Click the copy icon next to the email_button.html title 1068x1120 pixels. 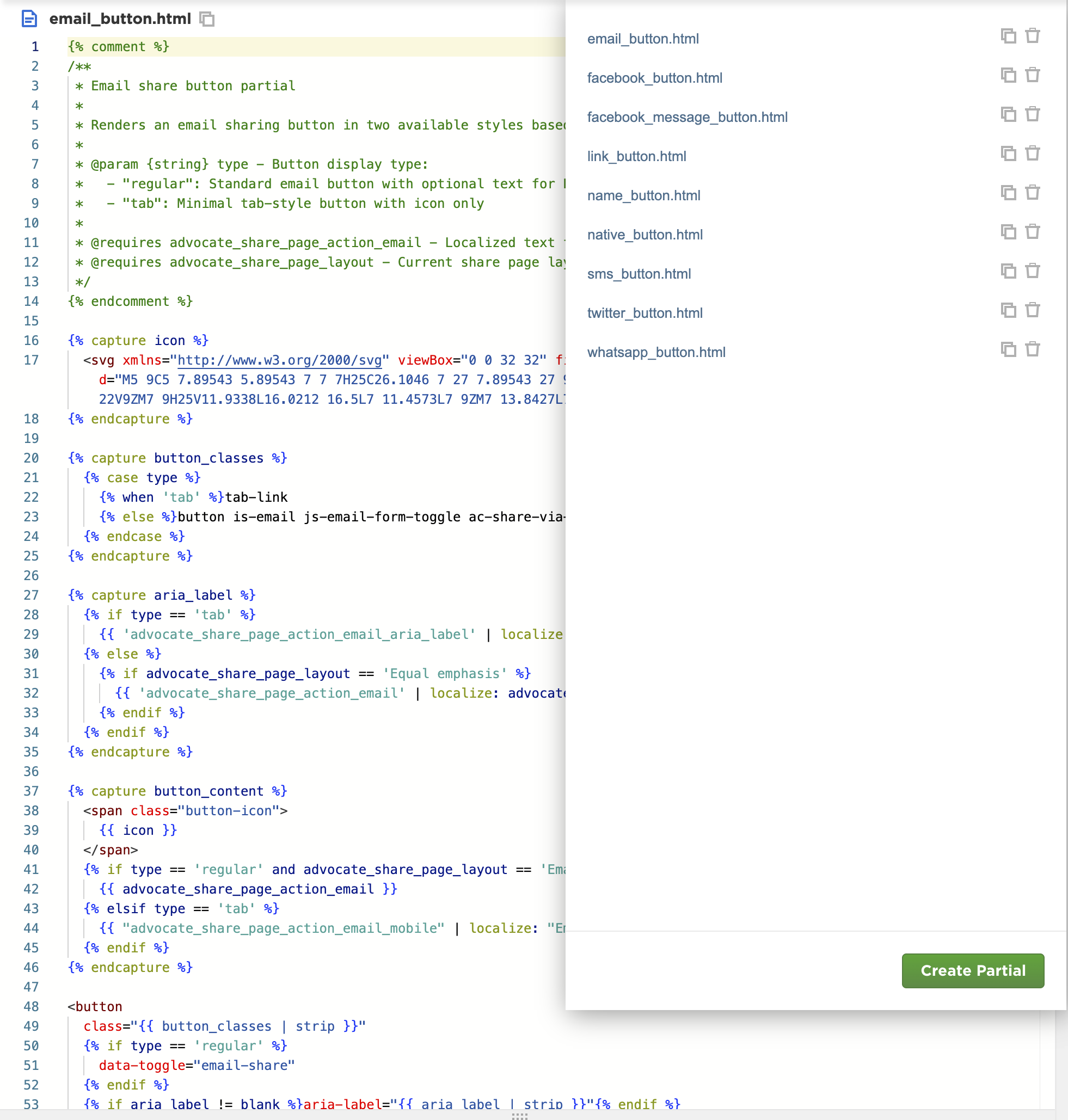tap(207, 20)
